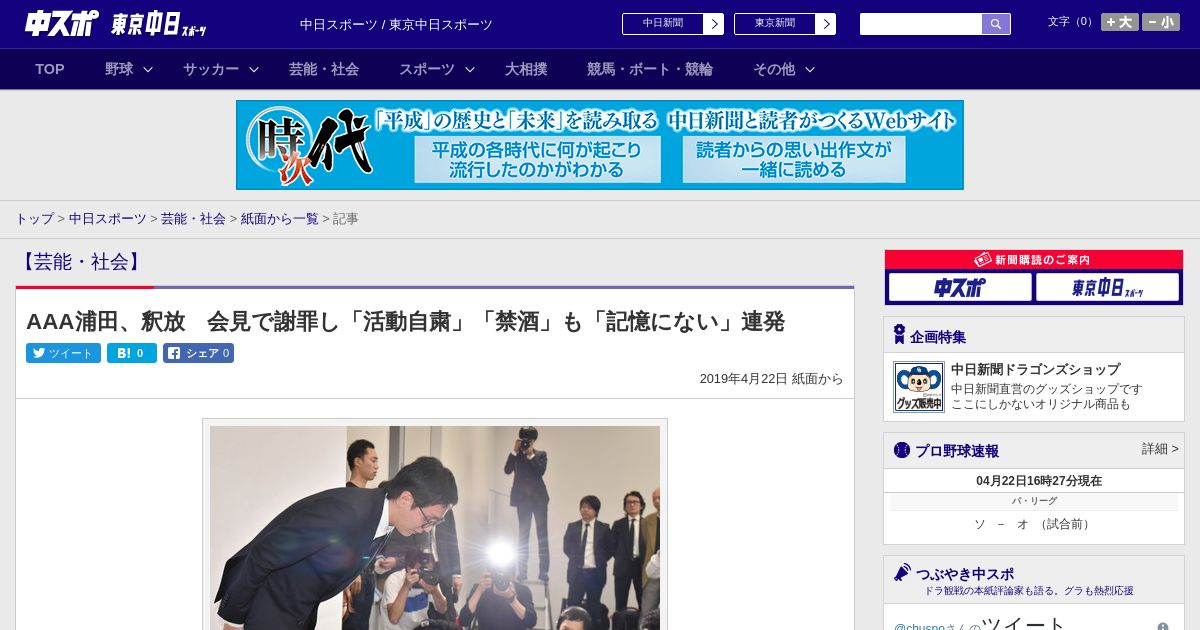
Task: Expand the サッカー menu
Action: point(221,69)
